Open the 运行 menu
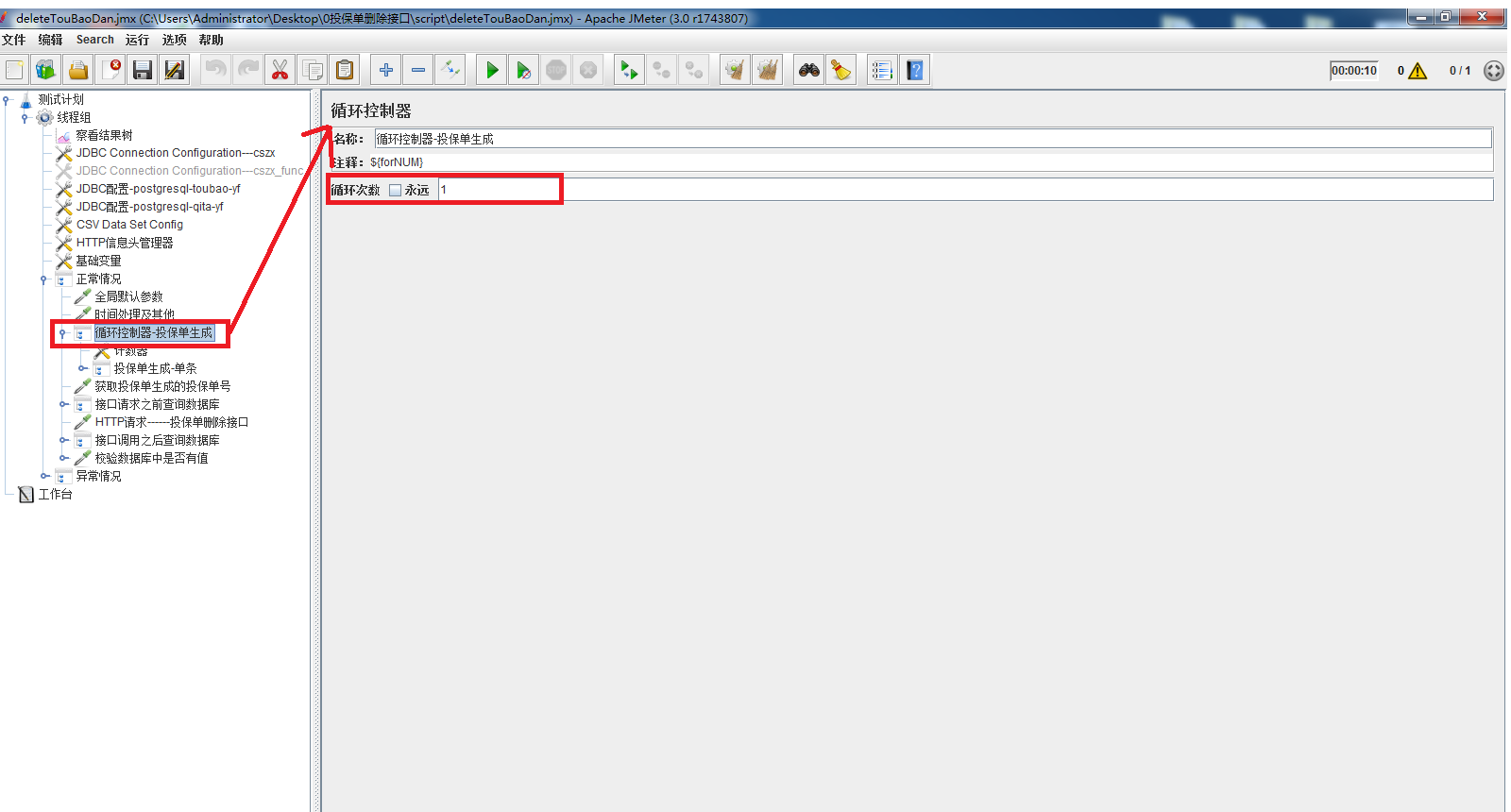 (x=137, y=40)
